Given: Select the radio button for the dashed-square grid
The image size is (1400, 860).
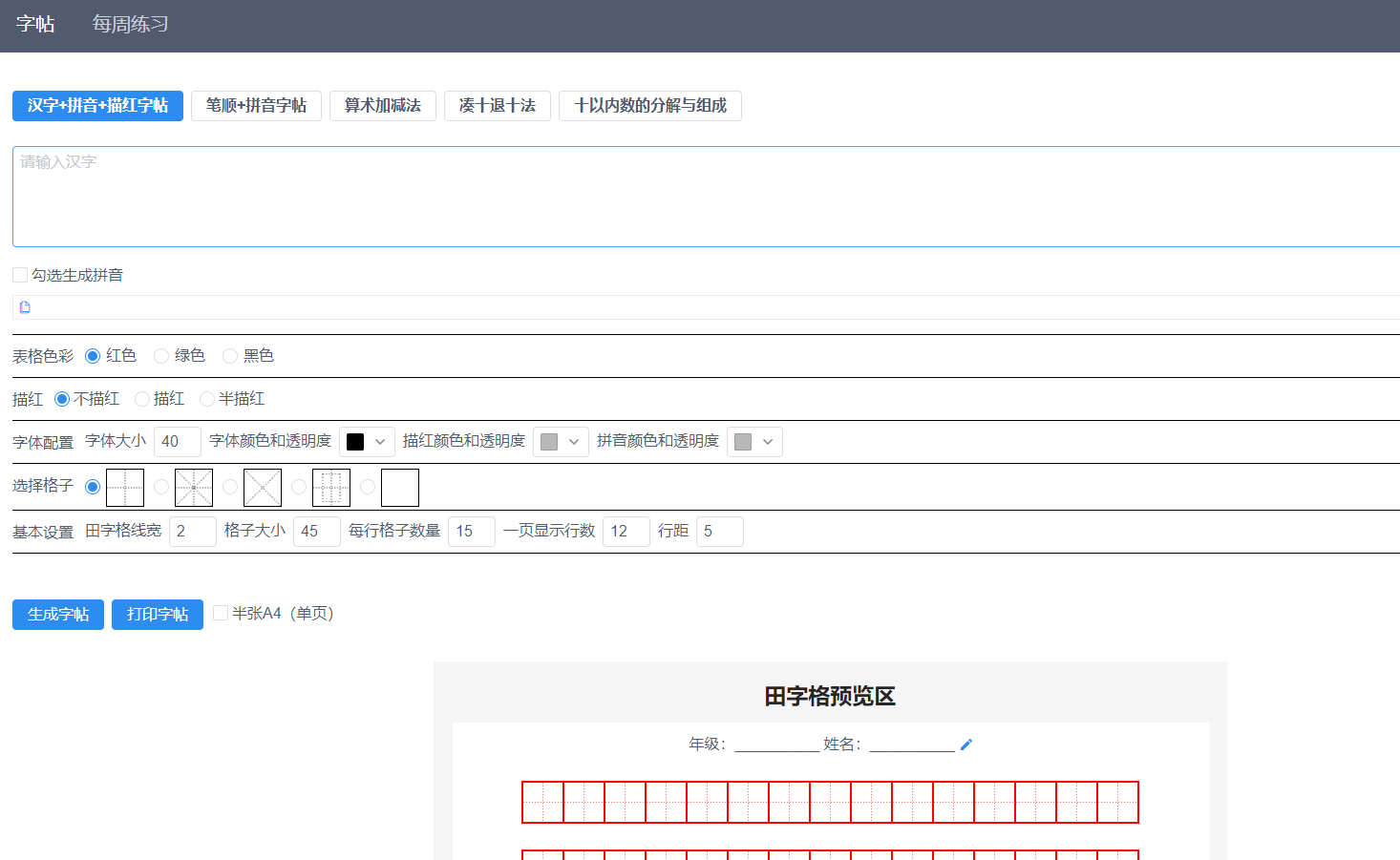Looking at the screenshot, I should (x=299, y=487).
